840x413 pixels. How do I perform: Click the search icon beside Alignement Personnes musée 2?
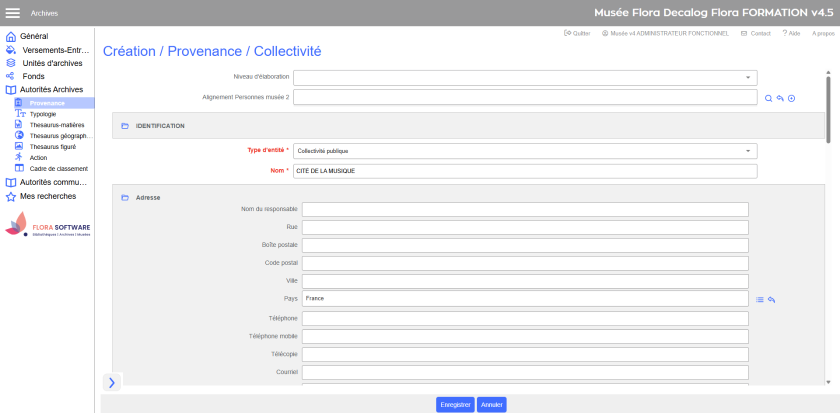(x=768, y=98)
